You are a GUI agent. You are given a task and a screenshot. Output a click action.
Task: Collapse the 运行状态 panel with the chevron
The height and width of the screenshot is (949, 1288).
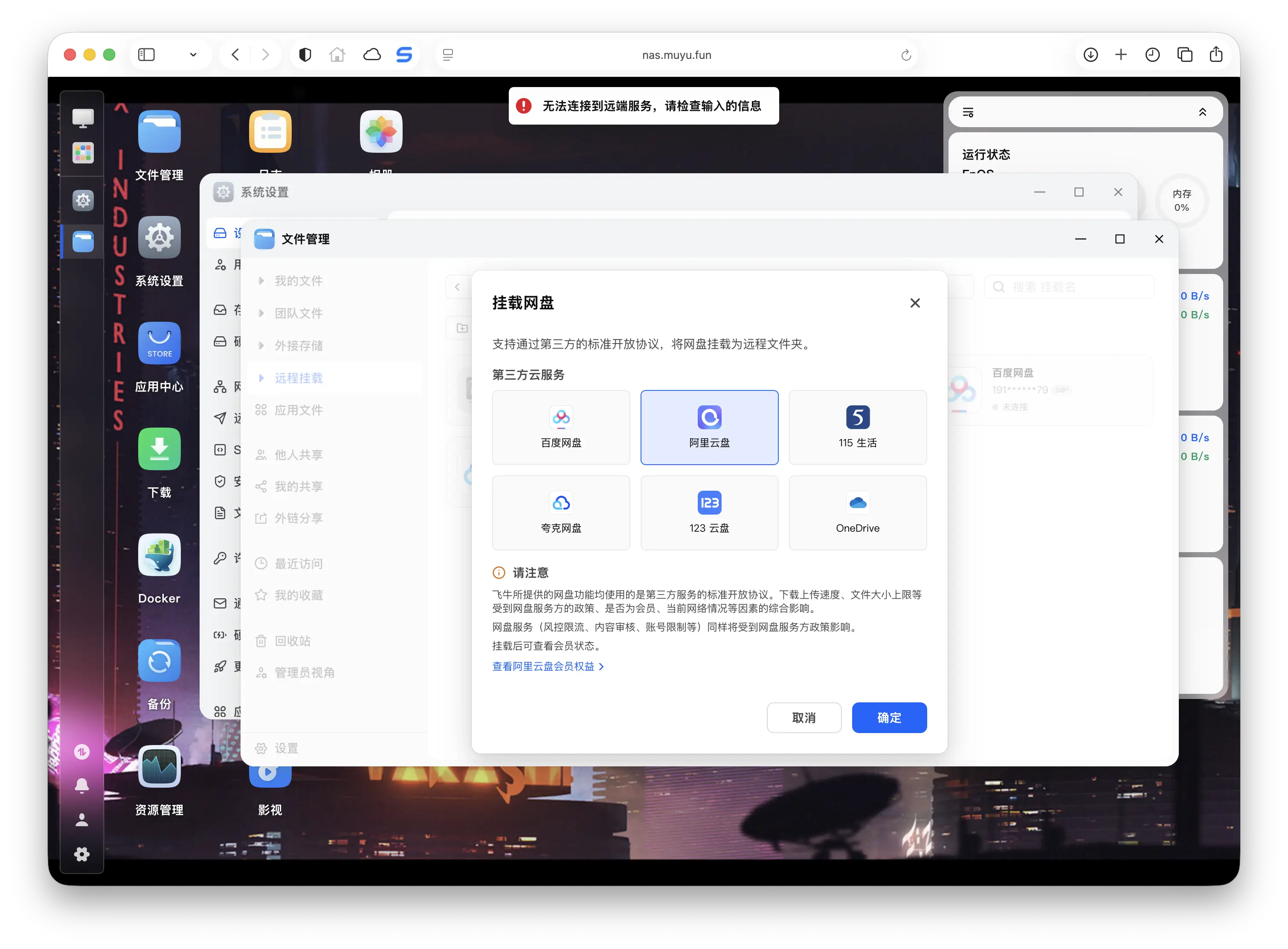1204,111
